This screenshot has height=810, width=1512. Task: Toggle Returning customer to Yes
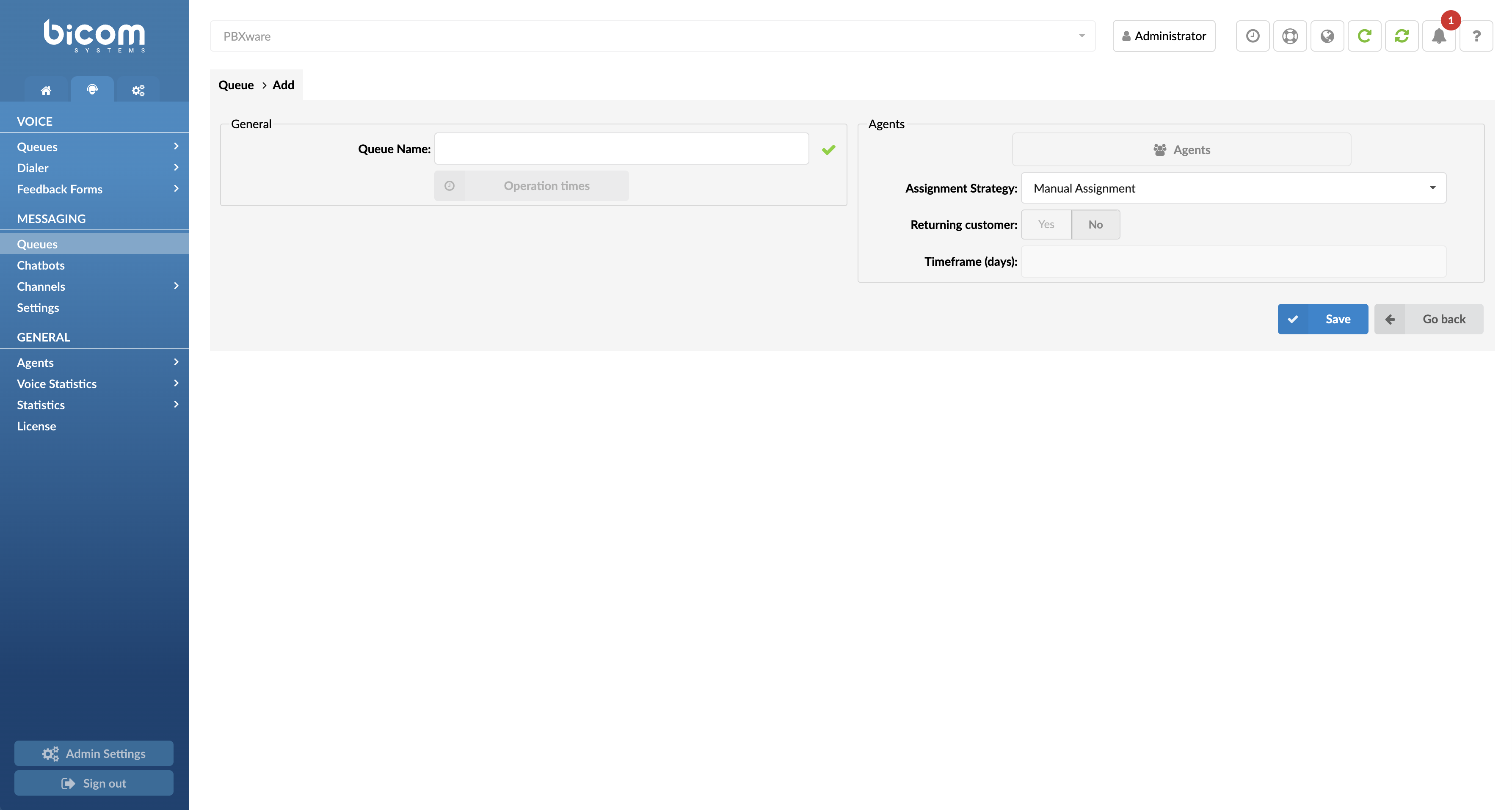(x=1046, y=224)
